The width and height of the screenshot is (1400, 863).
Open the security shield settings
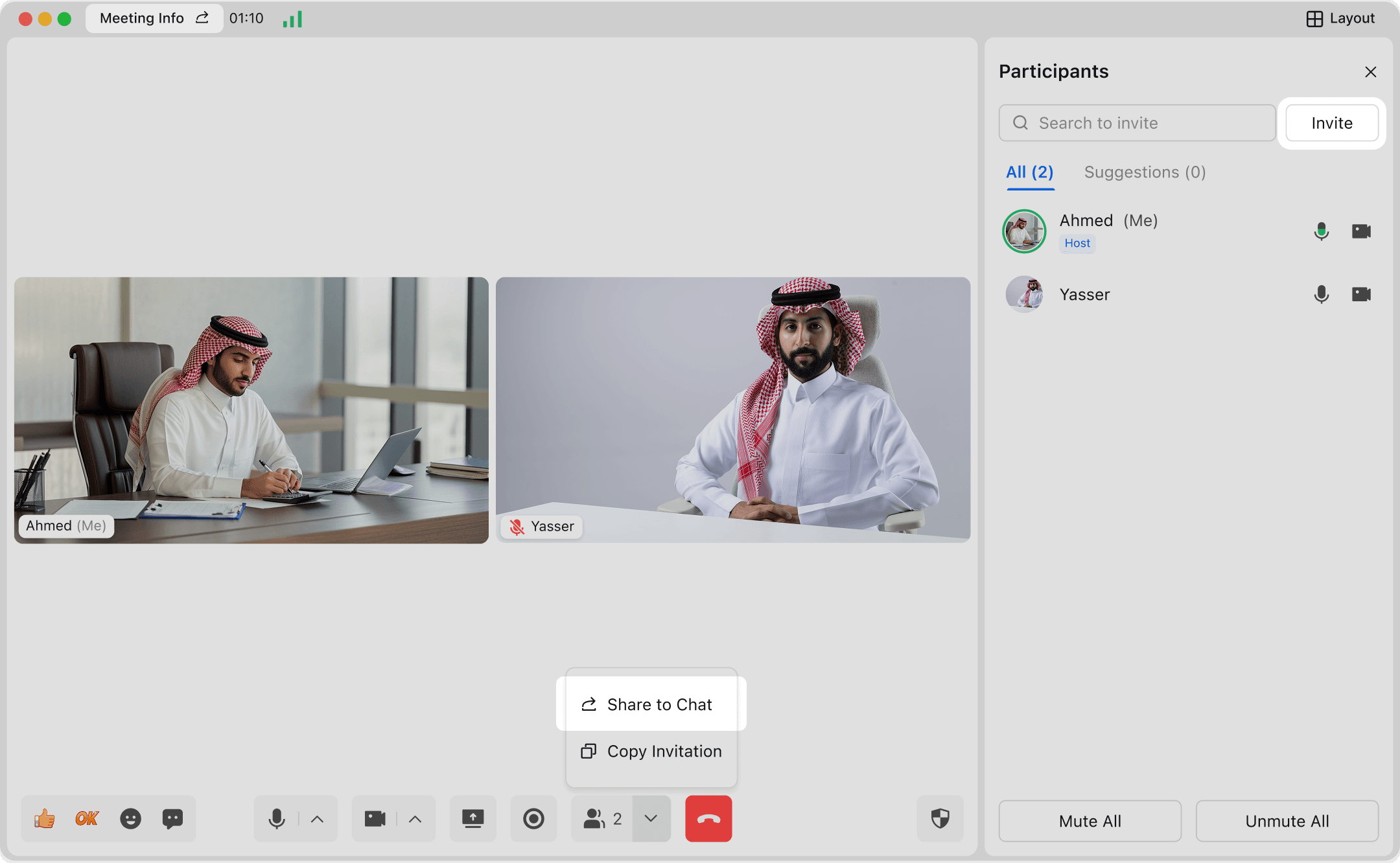point(940,819)
